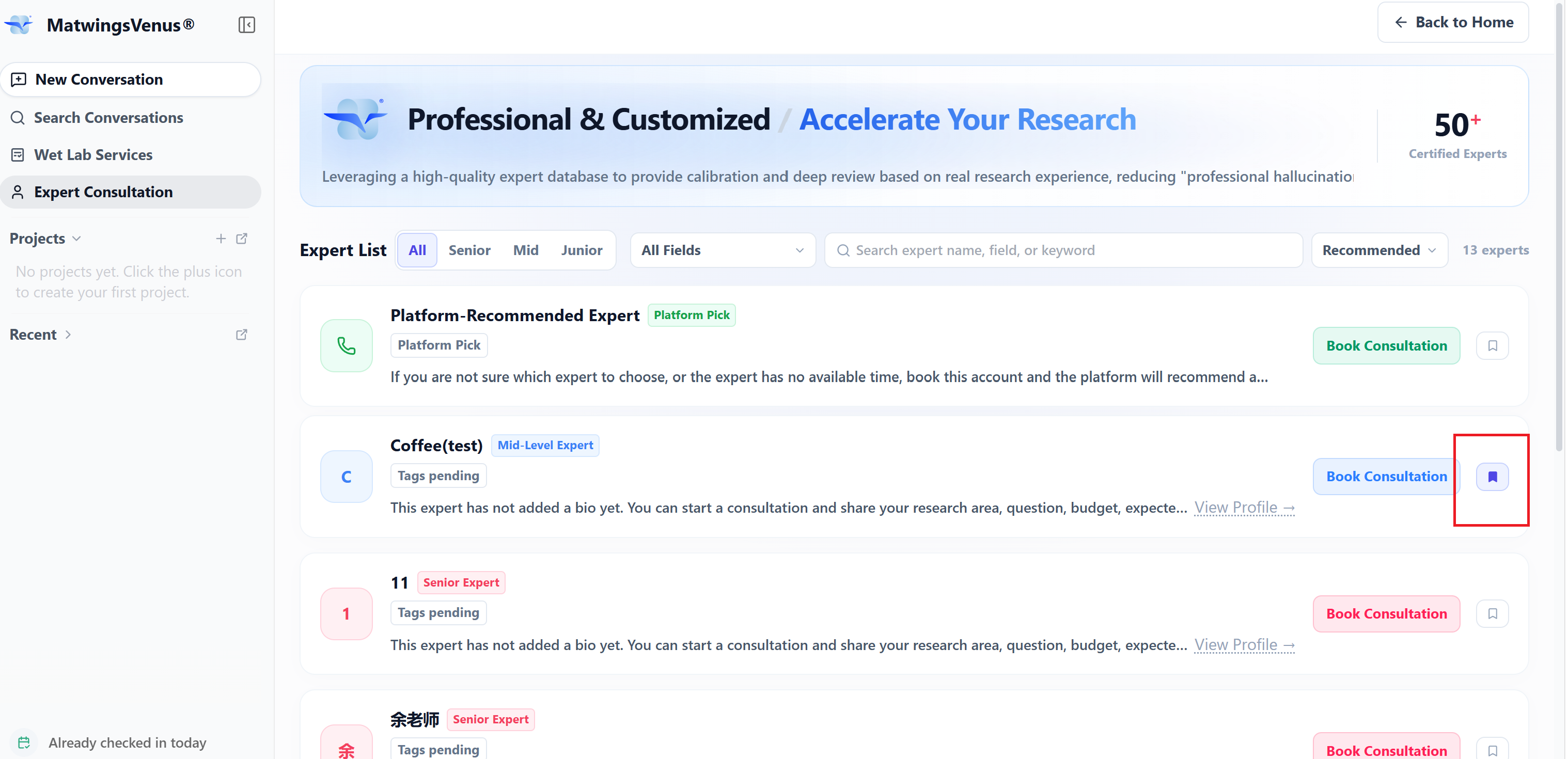Click the Mid-Level Expert badge
This screenshot has height=759, width=1568.
tap(545, 445)
